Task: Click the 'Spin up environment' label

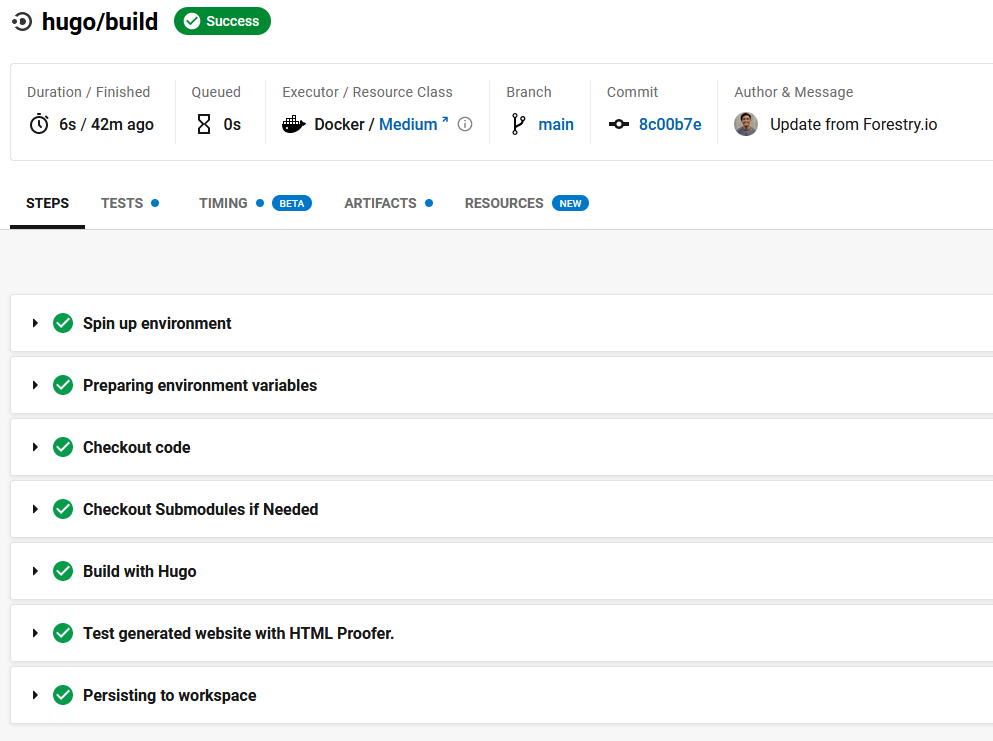Action: pos(157,324)
